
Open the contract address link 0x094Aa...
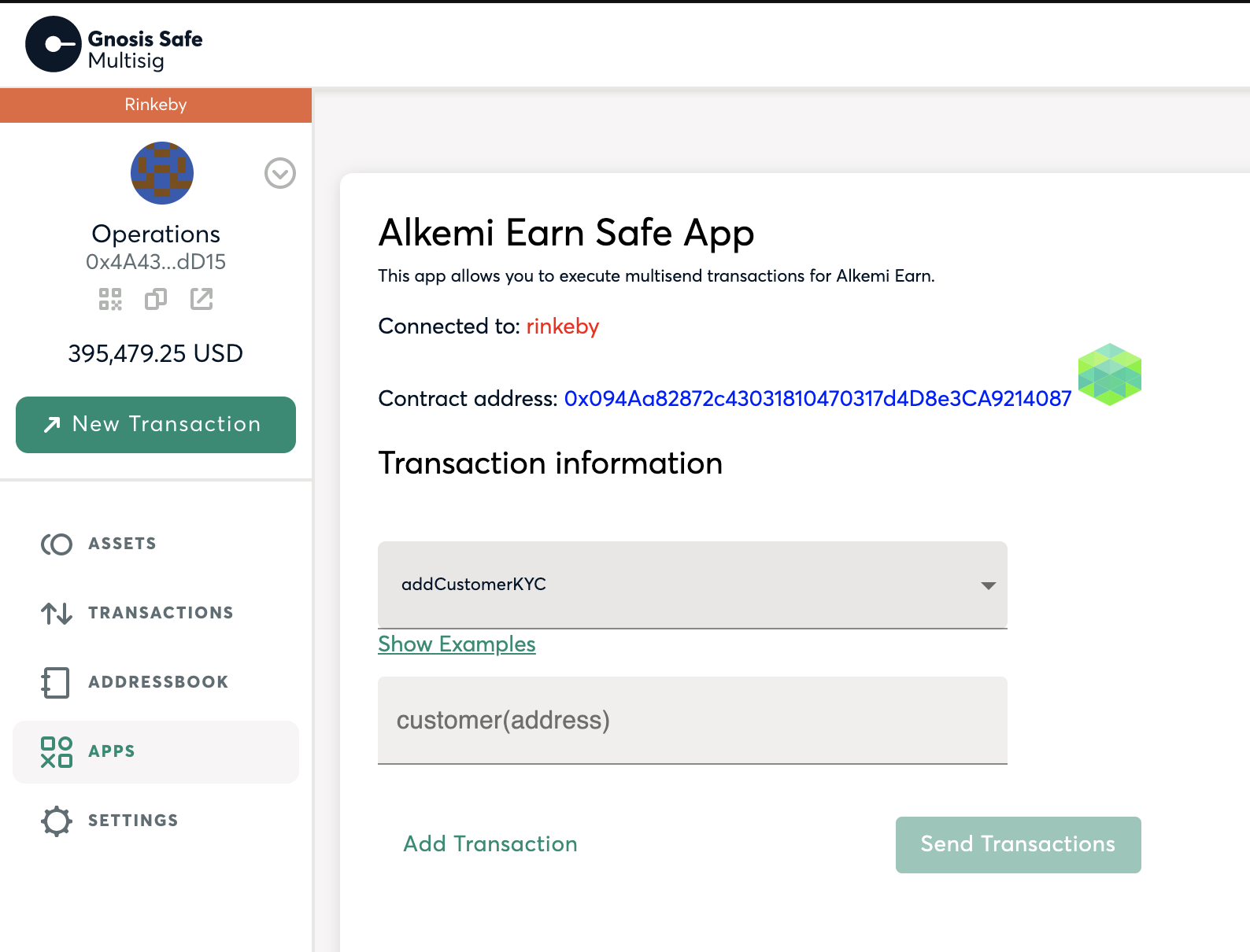[818, 399]
